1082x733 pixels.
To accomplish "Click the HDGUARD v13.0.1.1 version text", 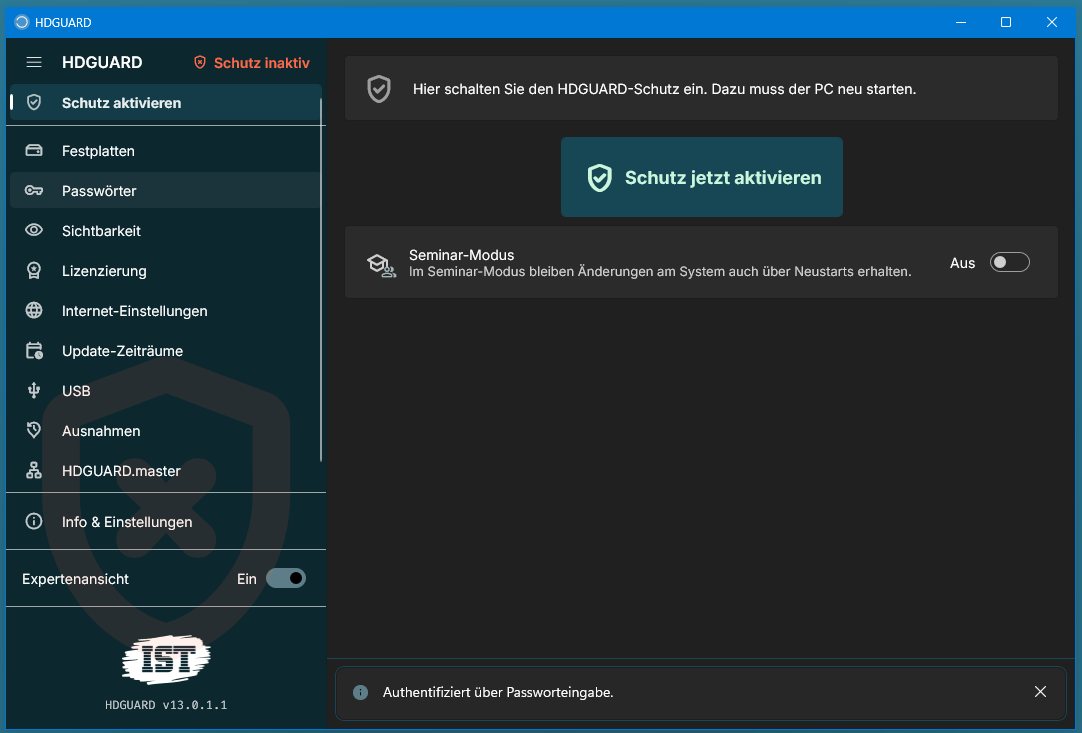I will click(166, 705).
